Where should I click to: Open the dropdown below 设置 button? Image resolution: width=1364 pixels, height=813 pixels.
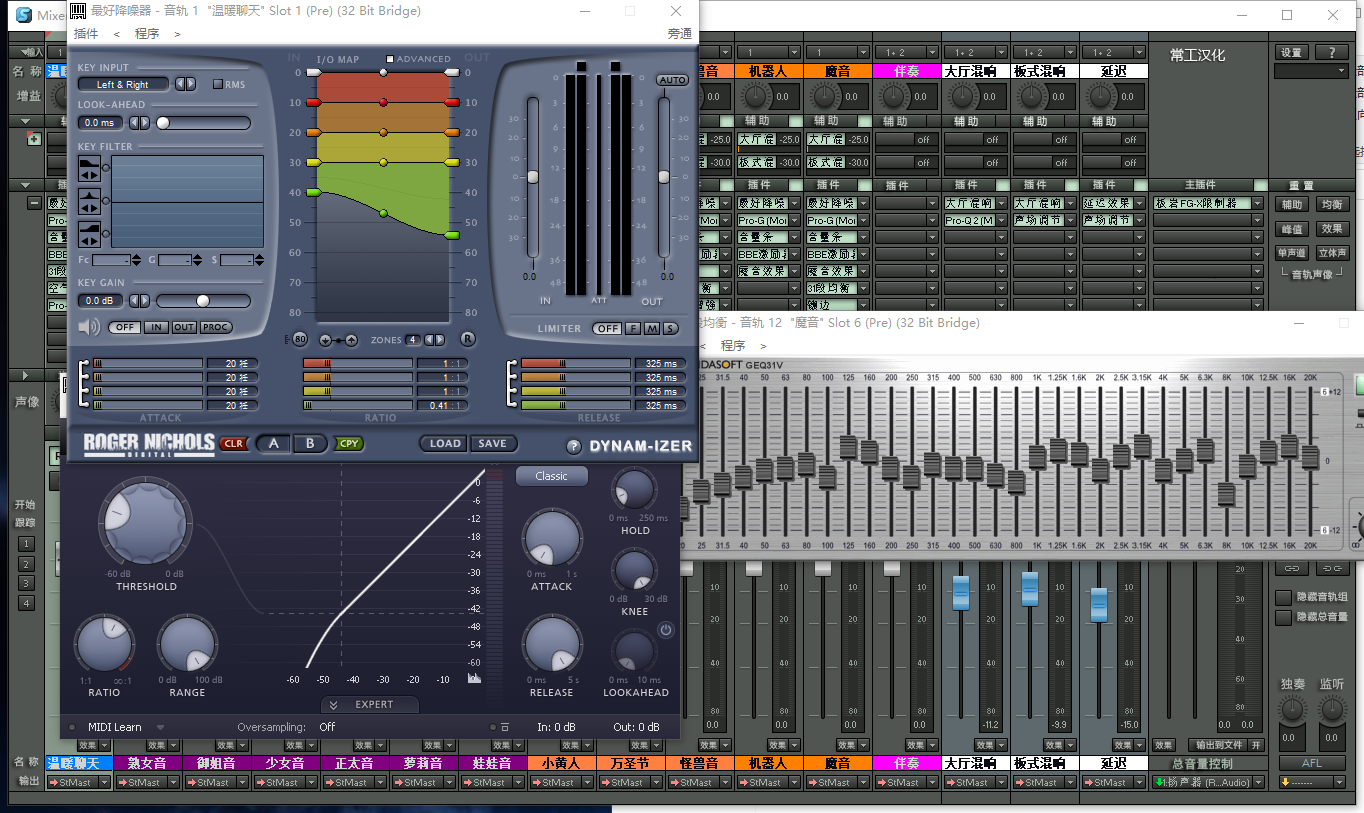click(1311, 71)
